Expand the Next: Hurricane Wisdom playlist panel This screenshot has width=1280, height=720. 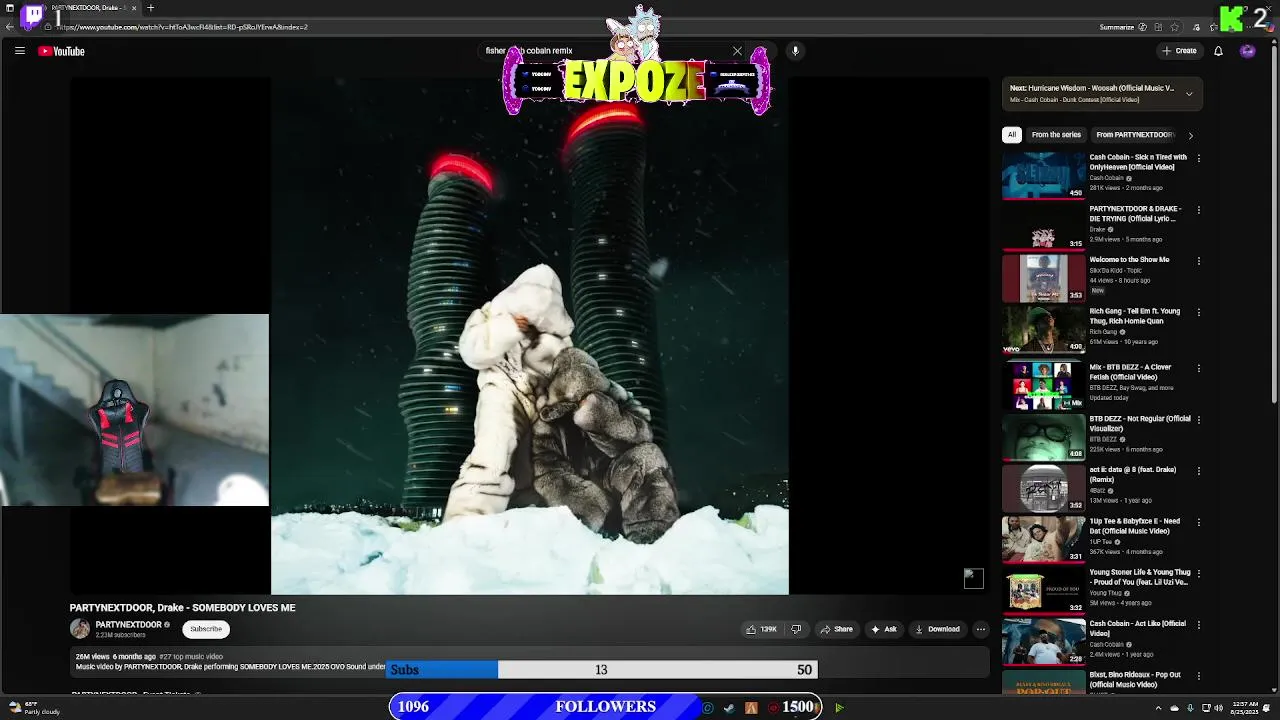[x=1189, y=94]
